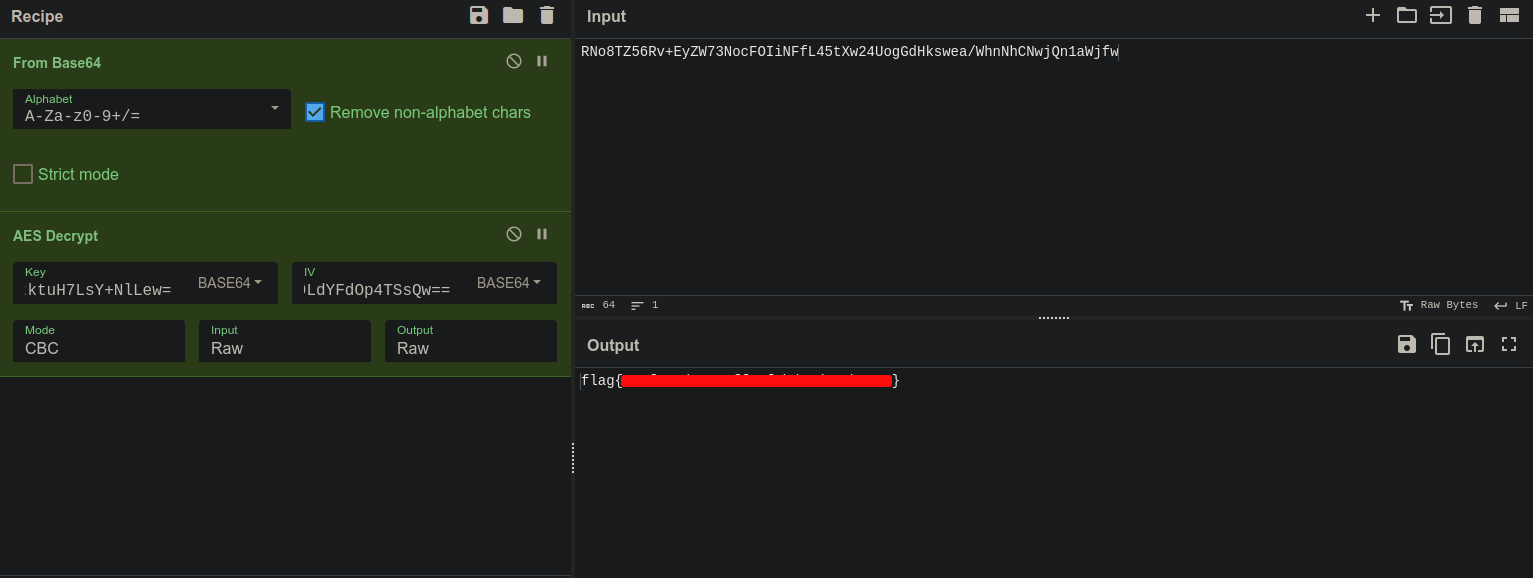Disable the AES Decrypt operation
1533x578 pixels.
click(514, 234)
